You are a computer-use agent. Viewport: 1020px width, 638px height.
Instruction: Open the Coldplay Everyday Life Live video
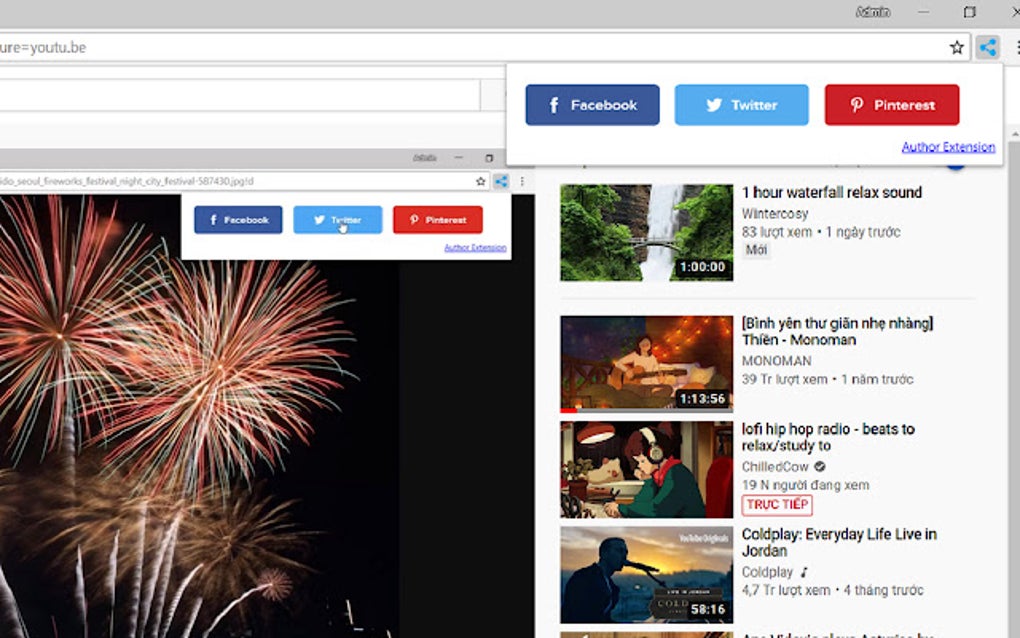645,572
